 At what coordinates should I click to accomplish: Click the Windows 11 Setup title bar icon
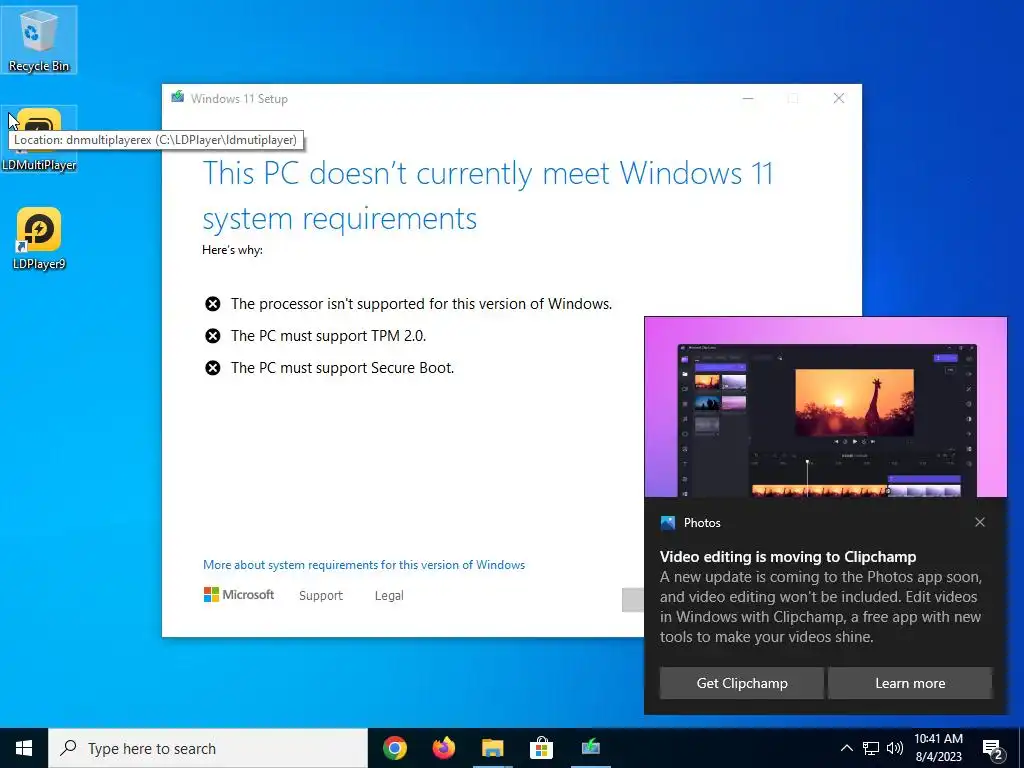click(177, 97)
